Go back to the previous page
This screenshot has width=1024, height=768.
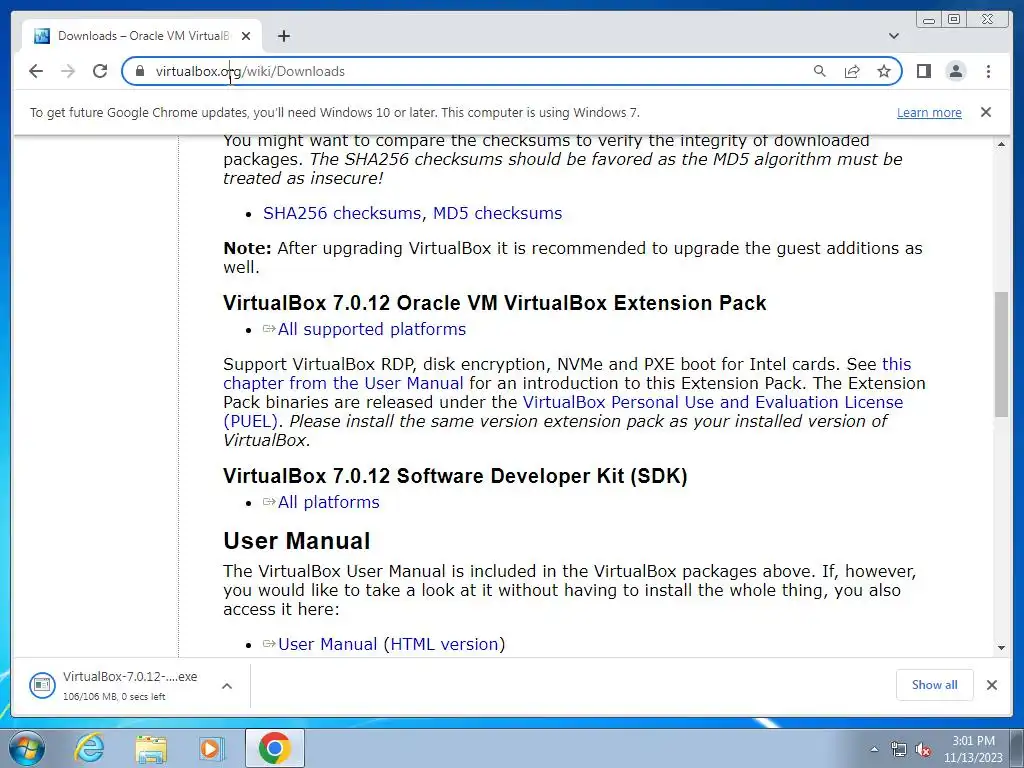pos(36,71)
